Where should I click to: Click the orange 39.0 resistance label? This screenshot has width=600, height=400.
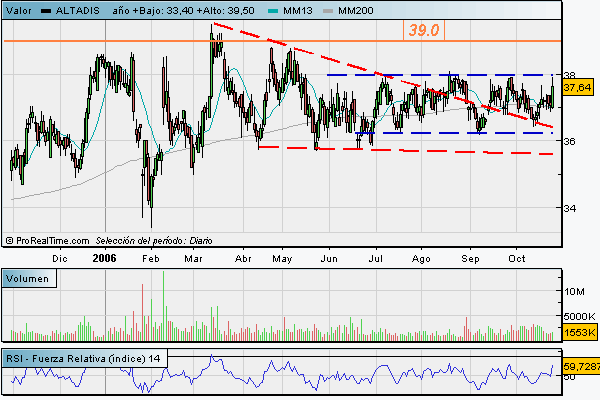click(424, 30)
